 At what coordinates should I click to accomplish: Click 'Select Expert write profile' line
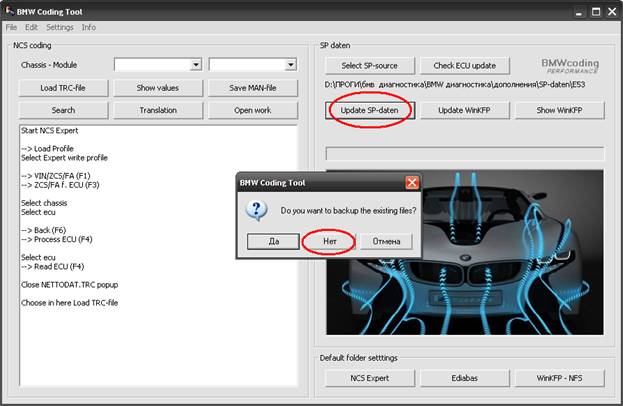64,158
